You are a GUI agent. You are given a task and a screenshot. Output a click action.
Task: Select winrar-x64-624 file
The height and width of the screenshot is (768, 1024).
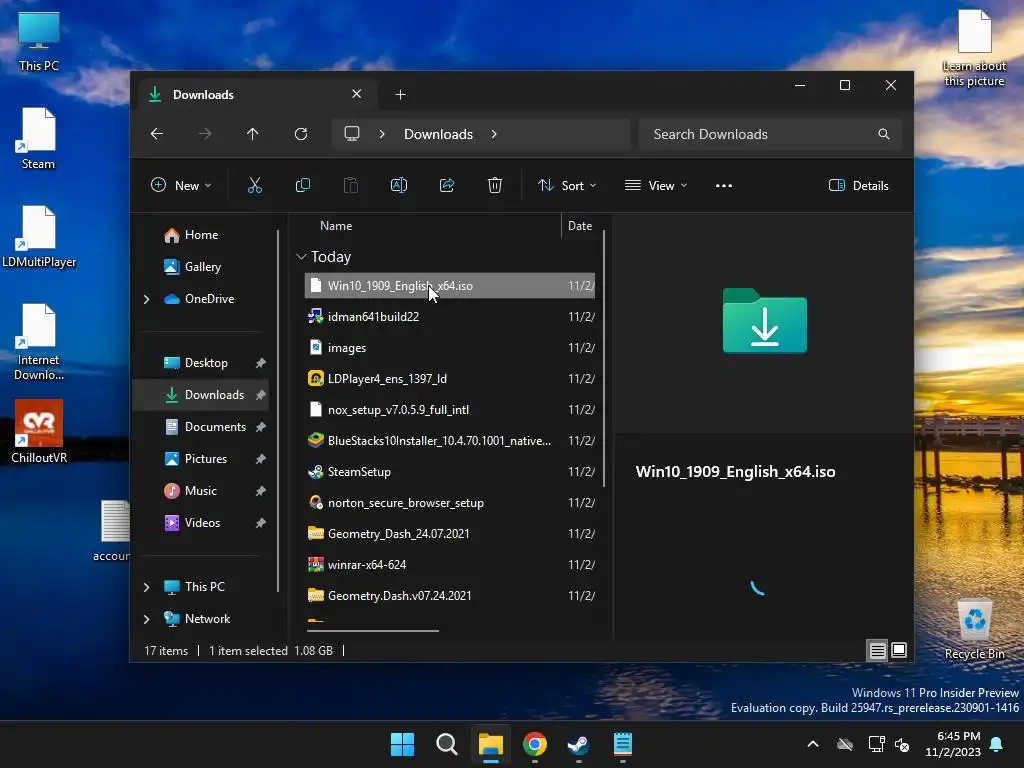(x=450, y=565)
